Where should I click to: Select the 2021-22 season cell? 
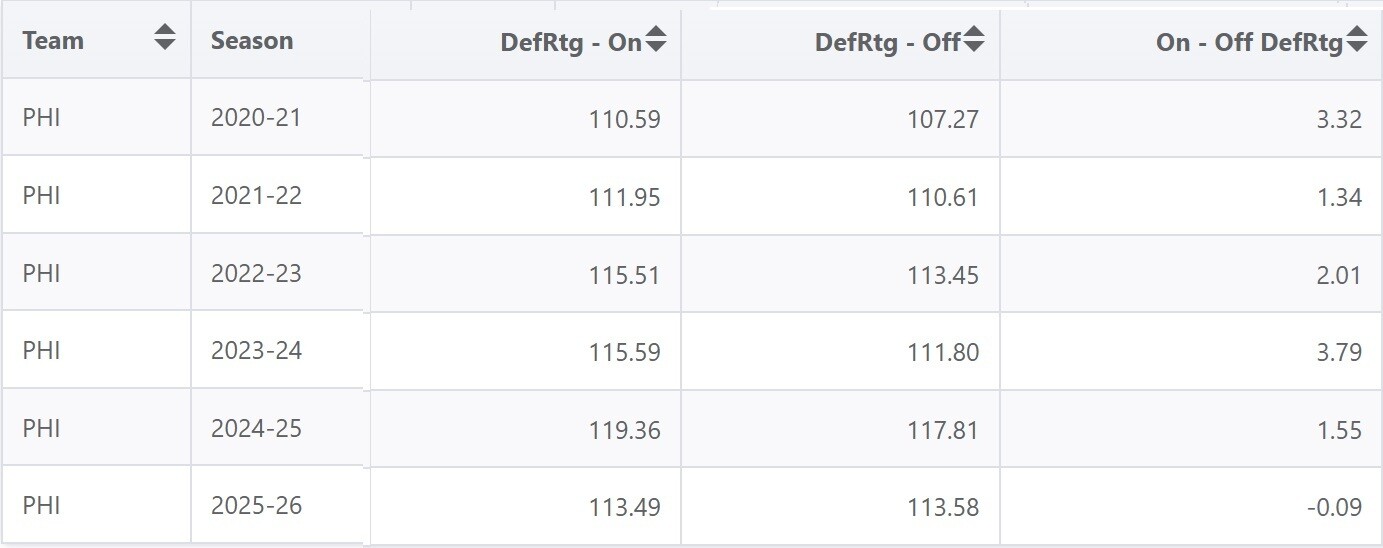[256, 195]
